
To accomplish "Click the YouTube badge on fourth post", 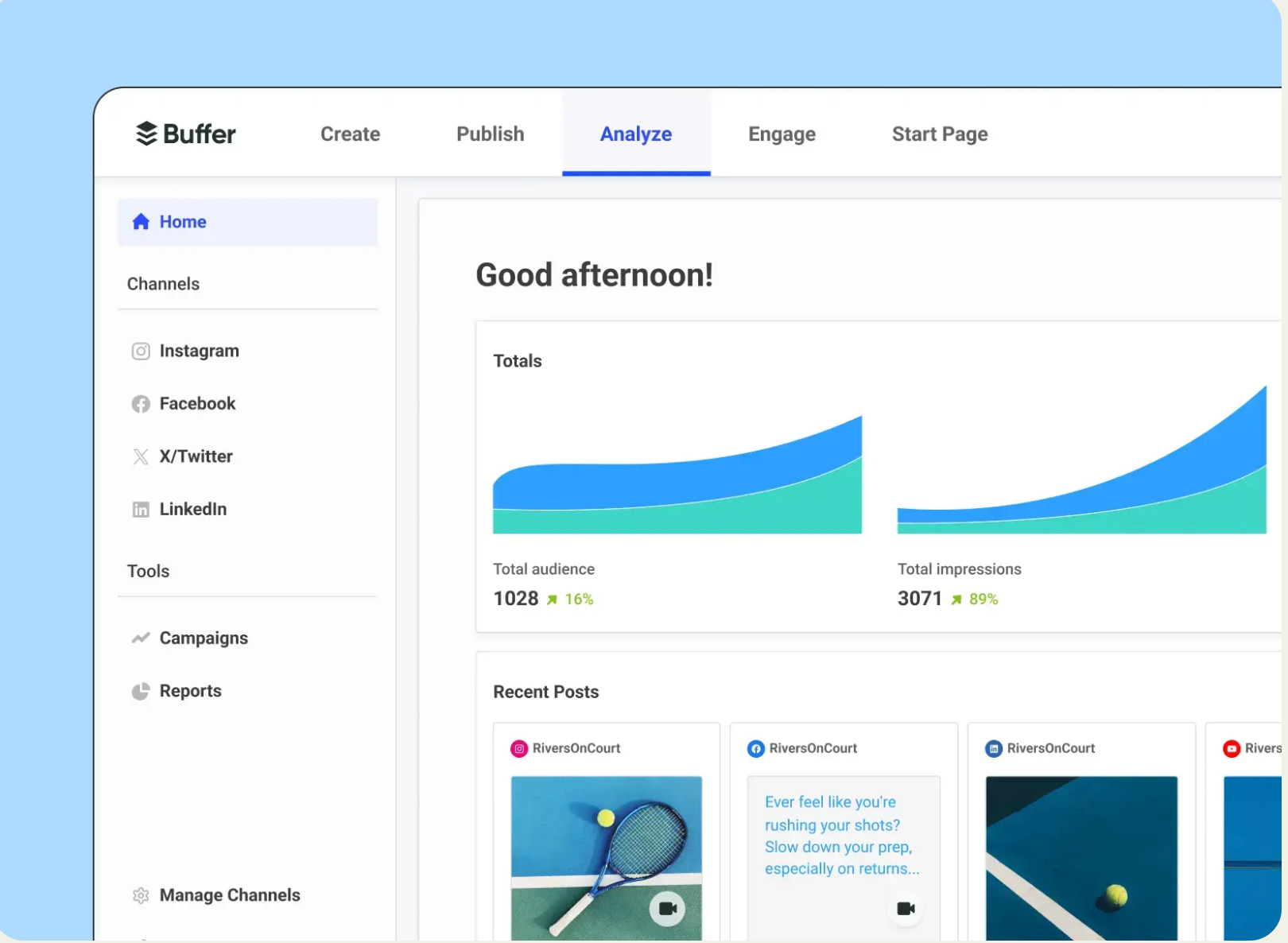I will [1232, 748].
